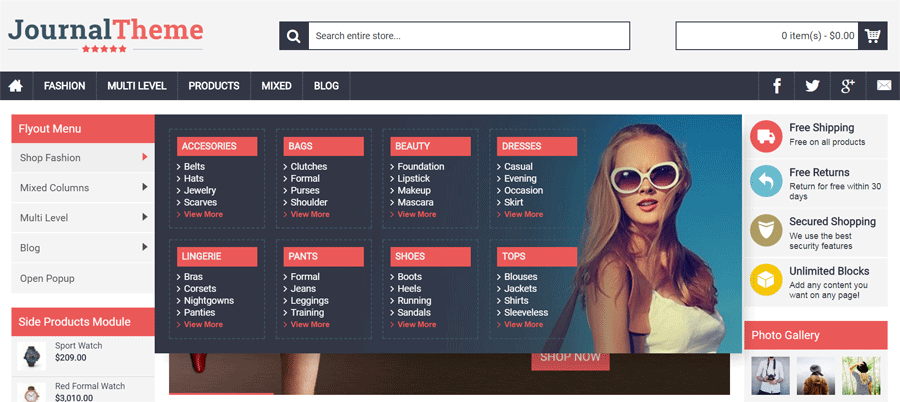Click View More under Accessories
Viewport: 900px width, 402px height.
coord(203,214)
